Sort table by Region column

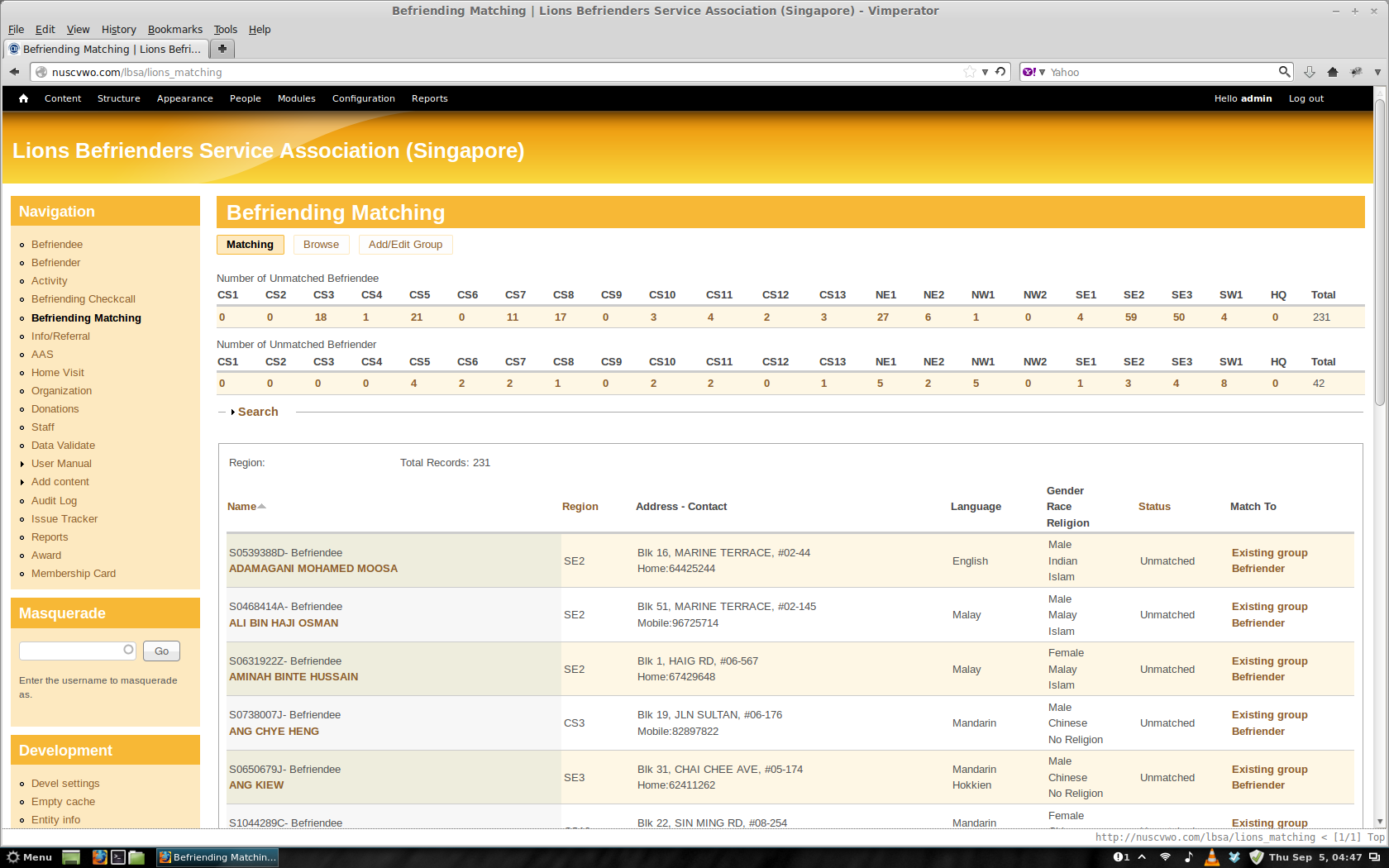(x=580, y=507)
